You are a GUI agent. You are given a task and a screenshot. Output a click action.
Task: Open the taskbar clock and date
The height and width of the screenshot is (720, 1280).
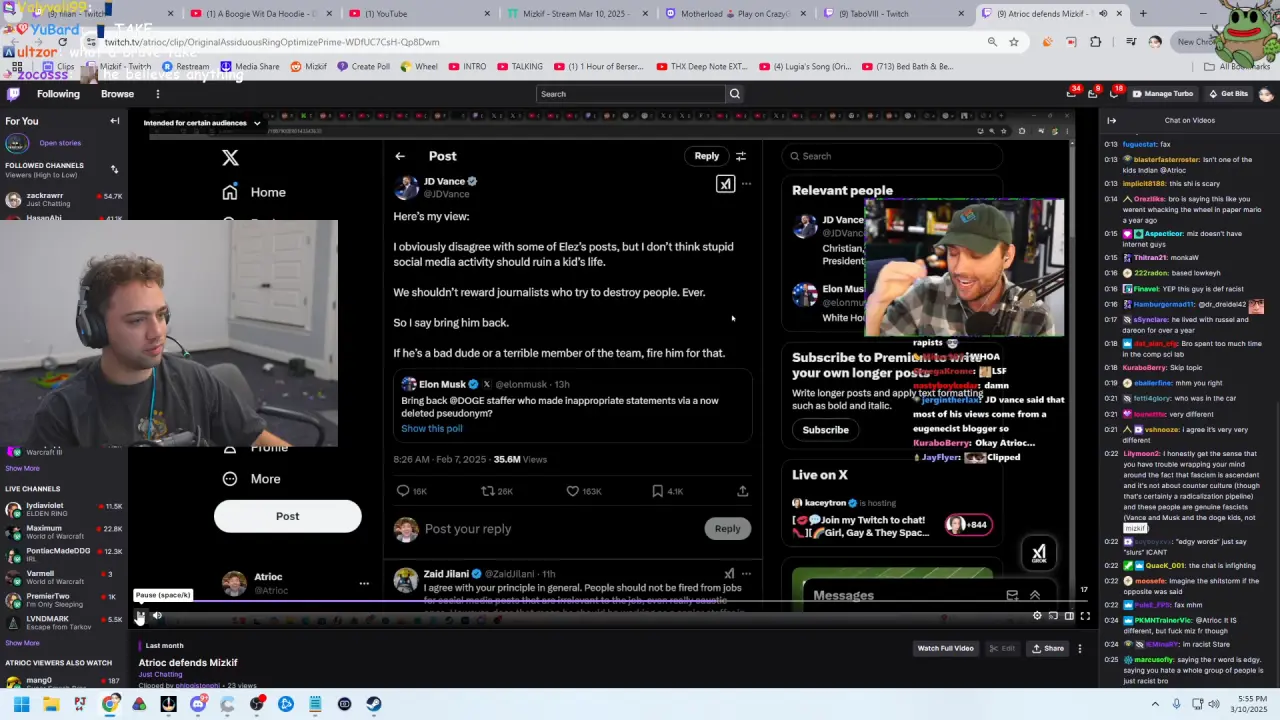click(x=1247, y=704)
